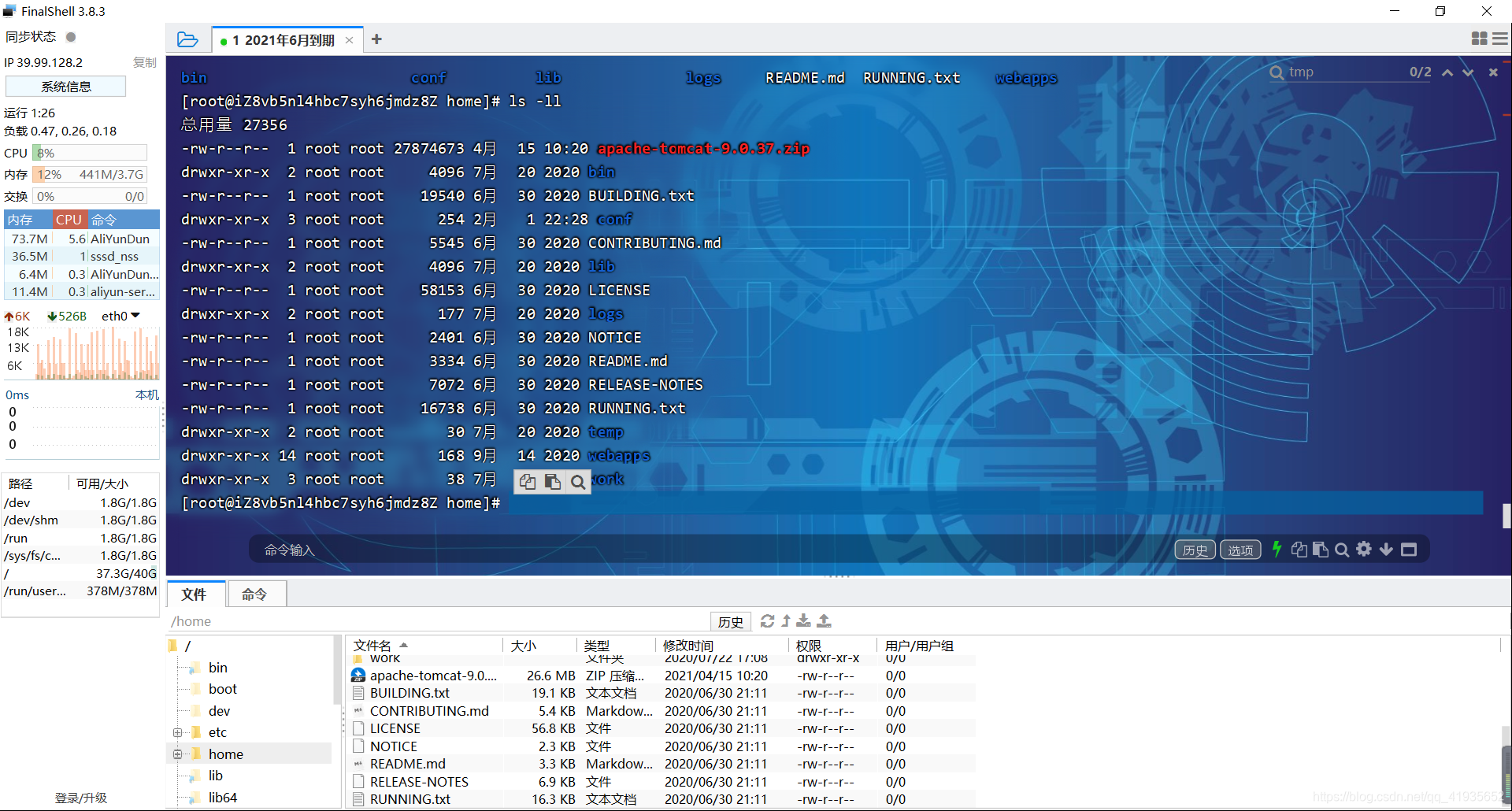The image size is (1512, 811).
Task: Open terminal settings gear icon
Action: click(x=1364, y=550)
